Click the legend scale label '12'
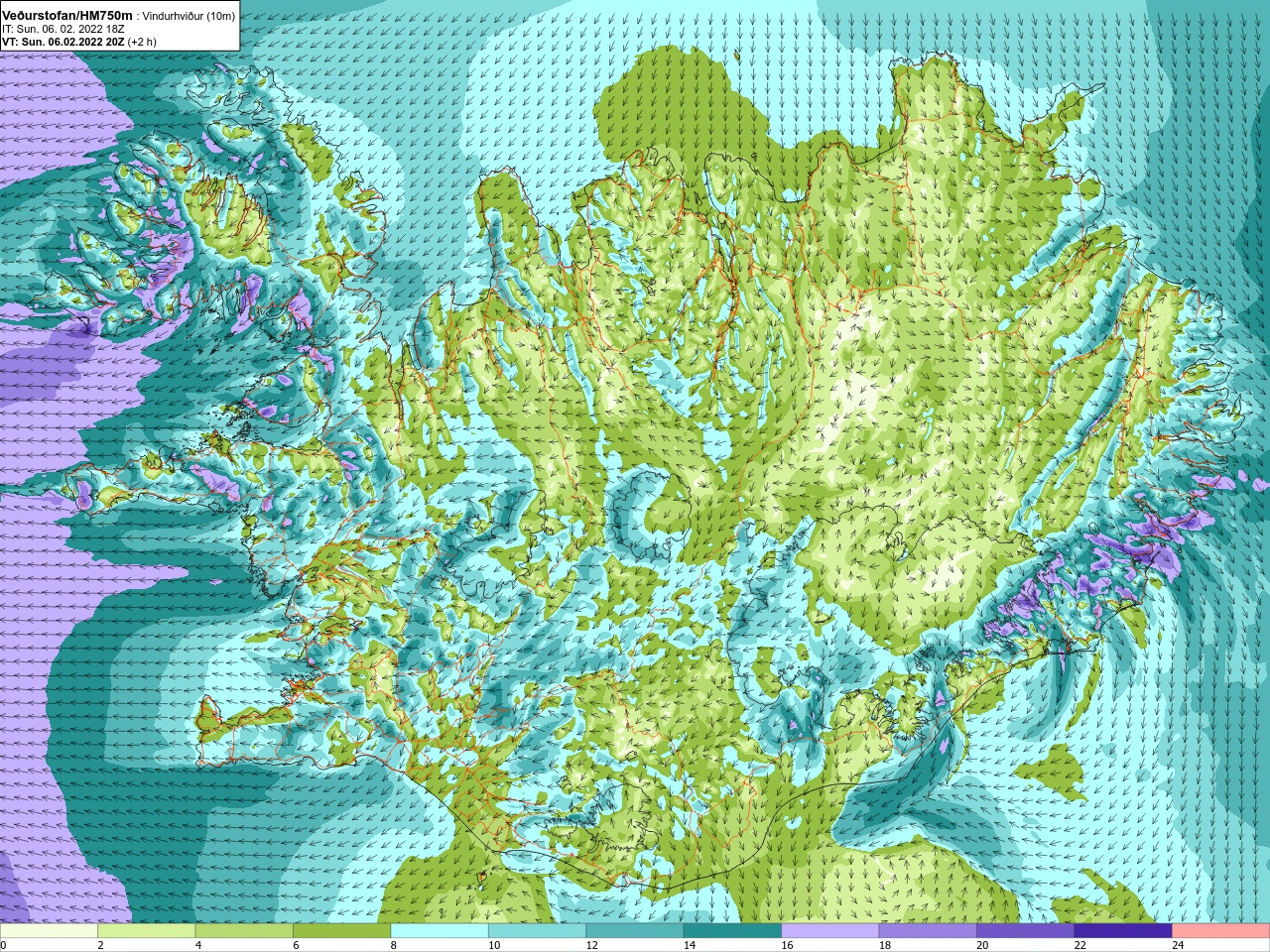The image size is (1270, 952). (x=591, y=945)
